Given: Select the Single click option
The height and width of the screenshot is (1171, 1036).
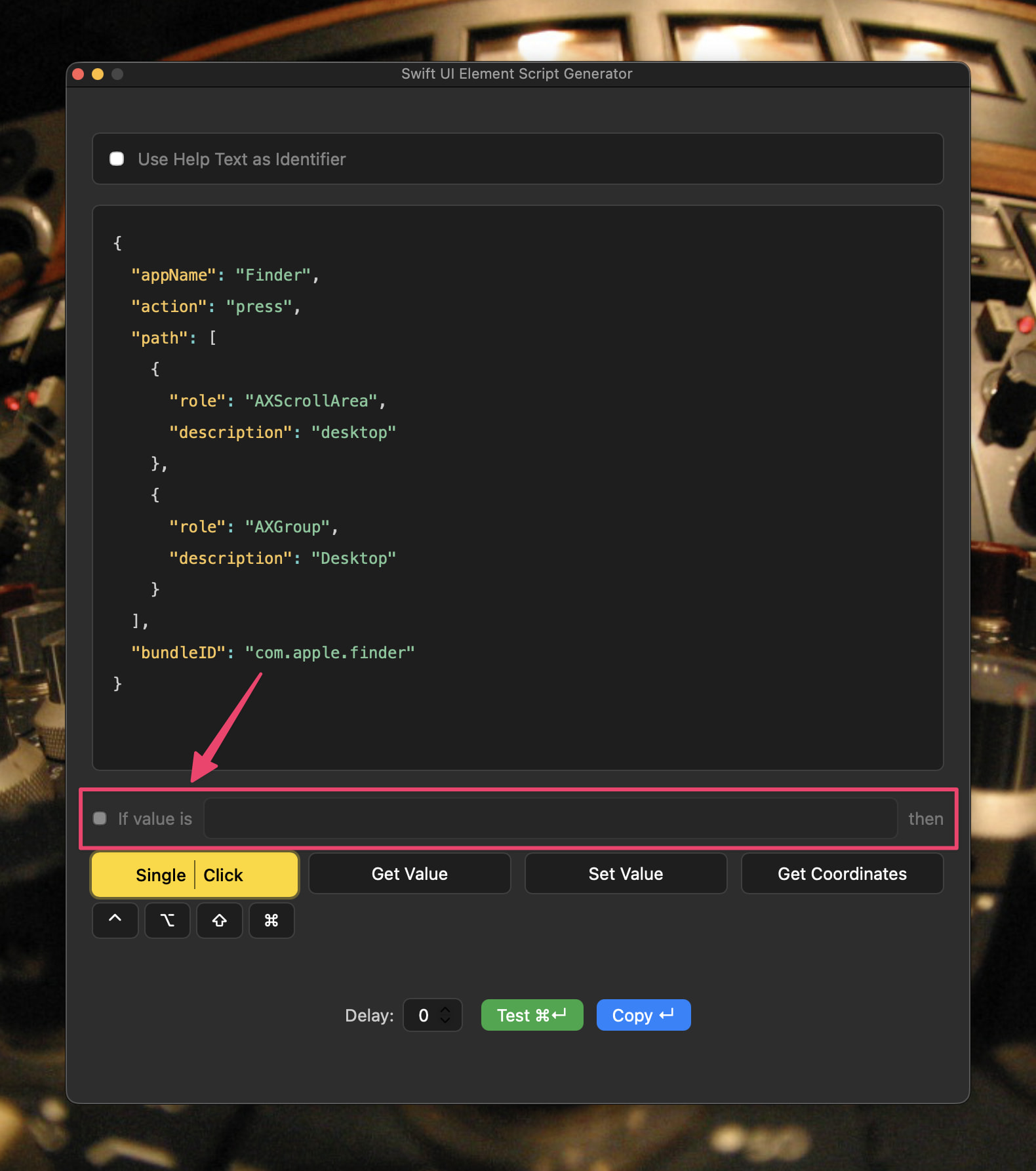Looking at the screenshot, I should click(x=161, y=875).
